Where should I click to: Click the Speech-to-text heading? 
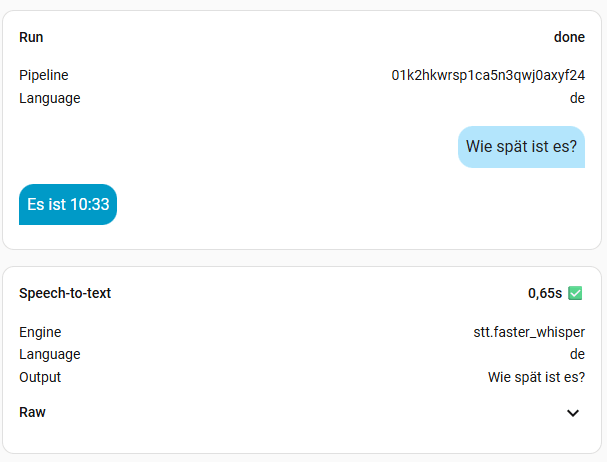point(65,293)
